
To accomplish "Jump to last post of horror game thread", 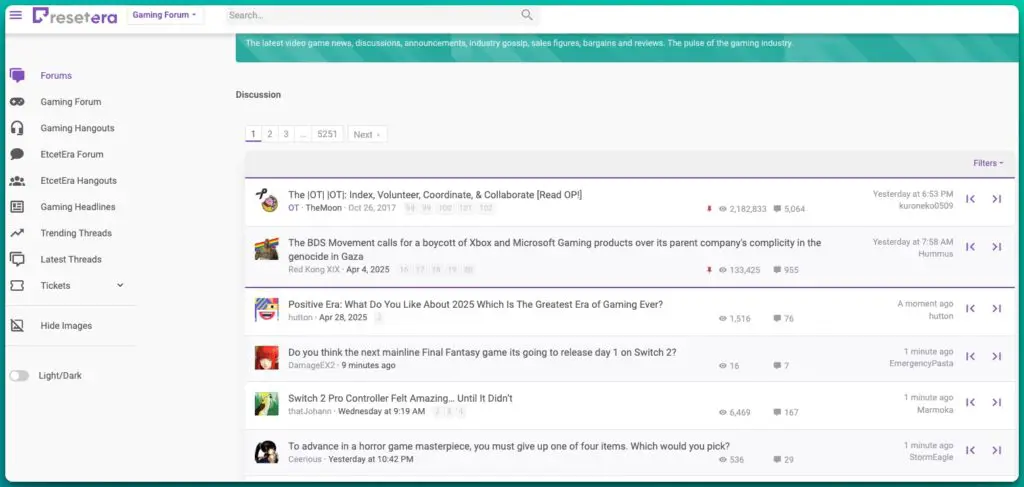I will coord(997,450).
